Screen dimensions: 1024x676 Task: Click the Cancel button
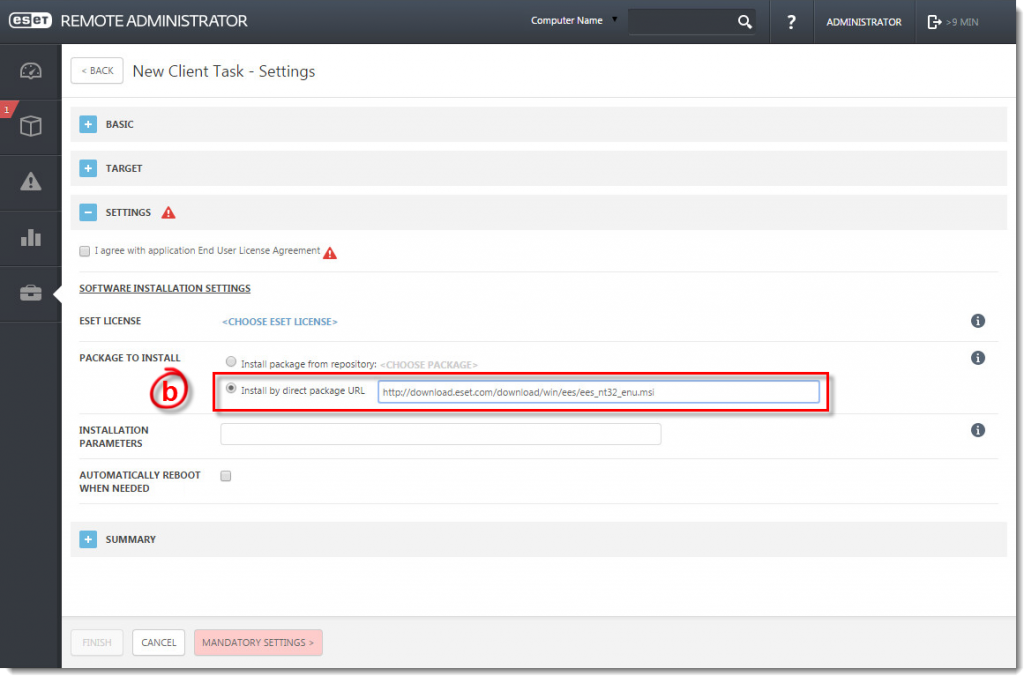(x=159, y=643)
